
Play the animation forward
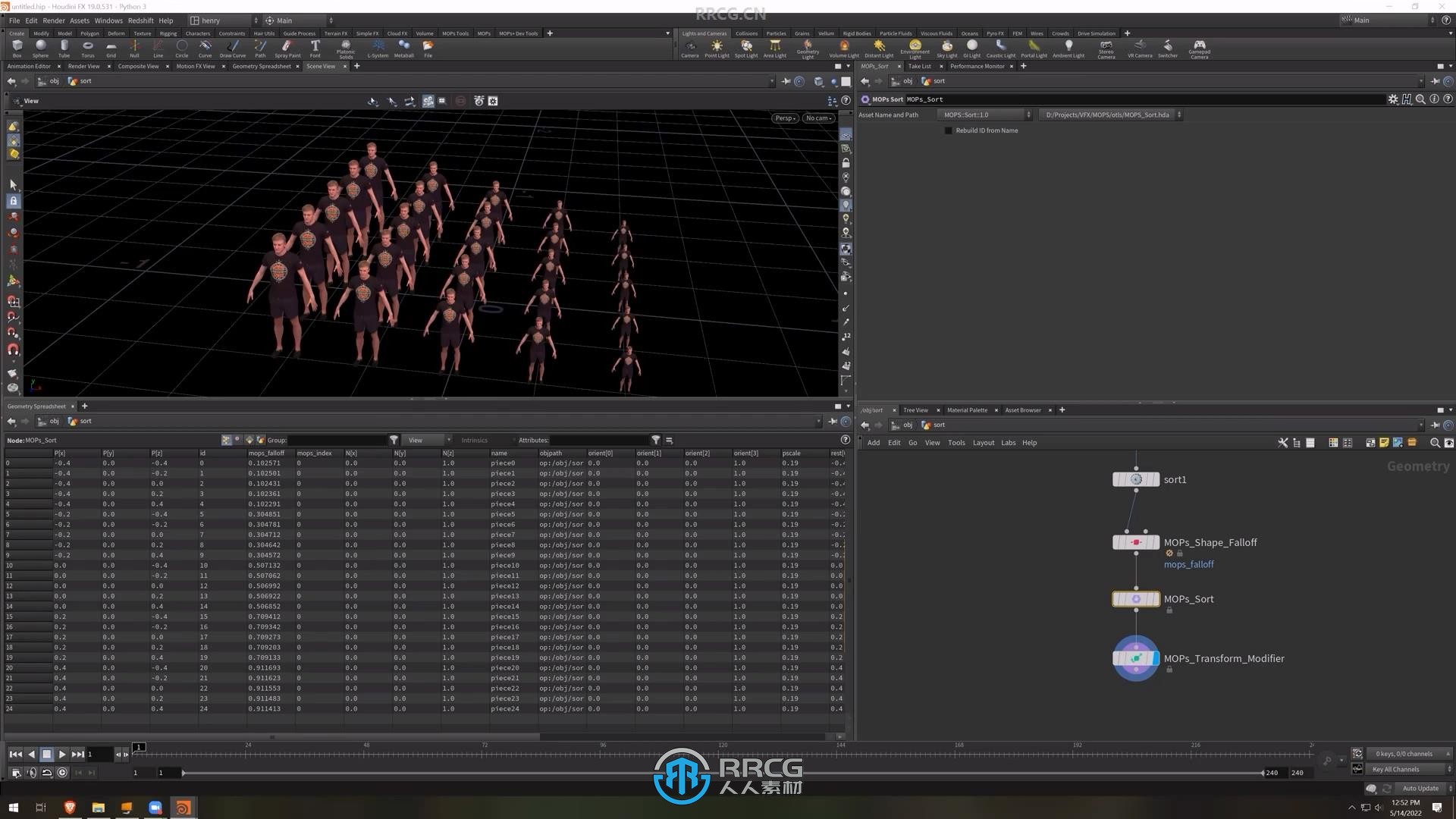click(x=62, y=754)
